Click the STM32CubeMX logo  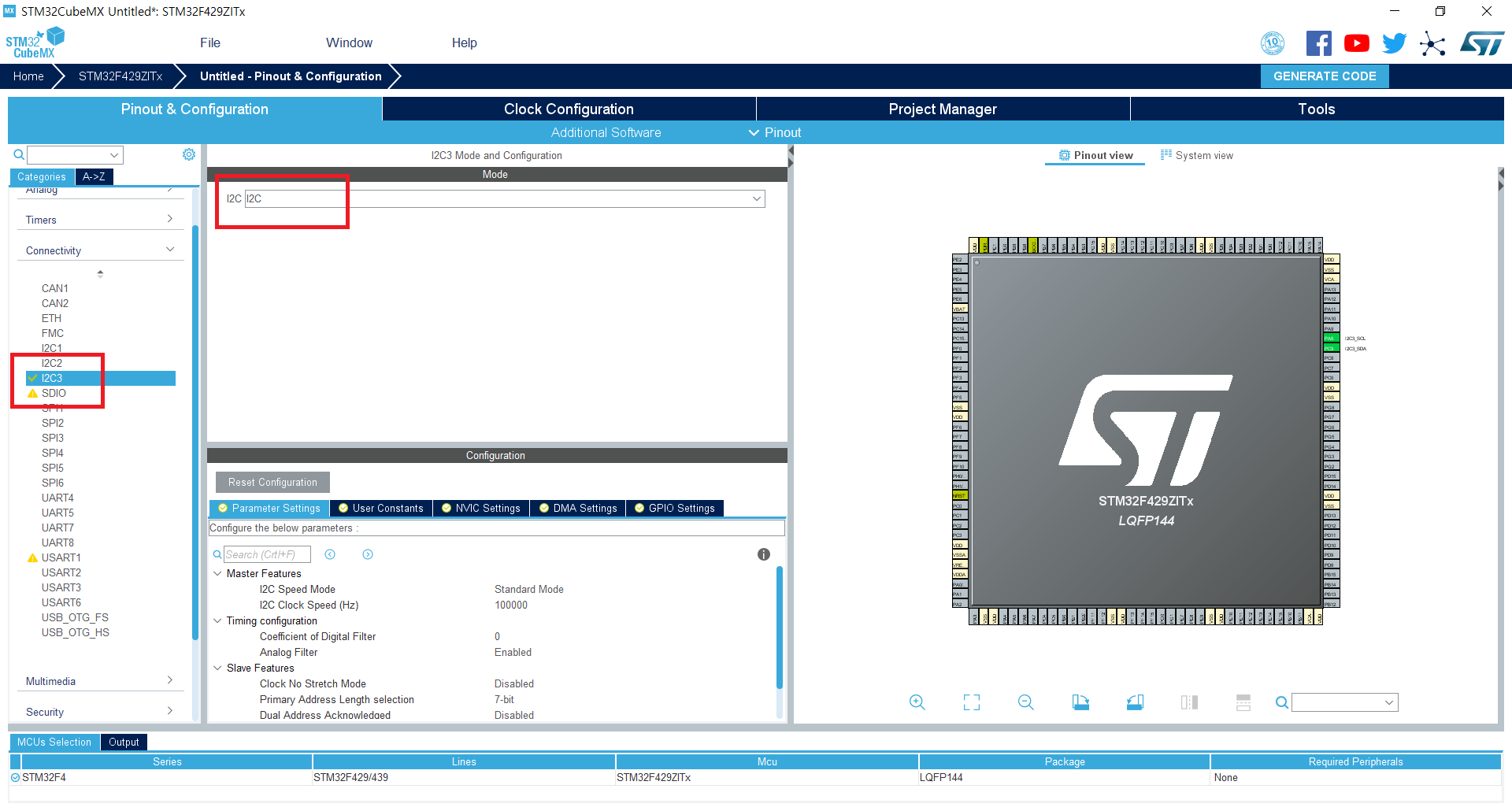tap(35, 43)
